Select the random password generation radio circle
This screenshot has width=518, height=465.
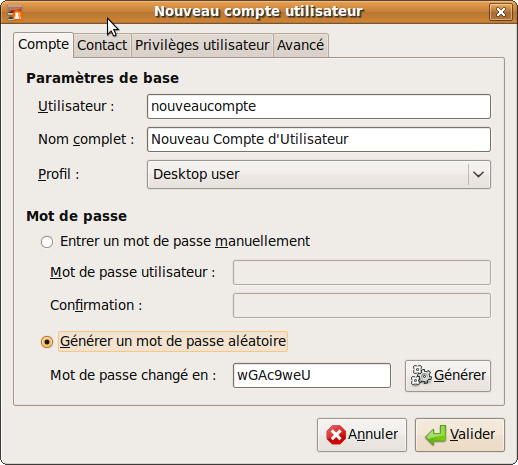click(47, 342)
